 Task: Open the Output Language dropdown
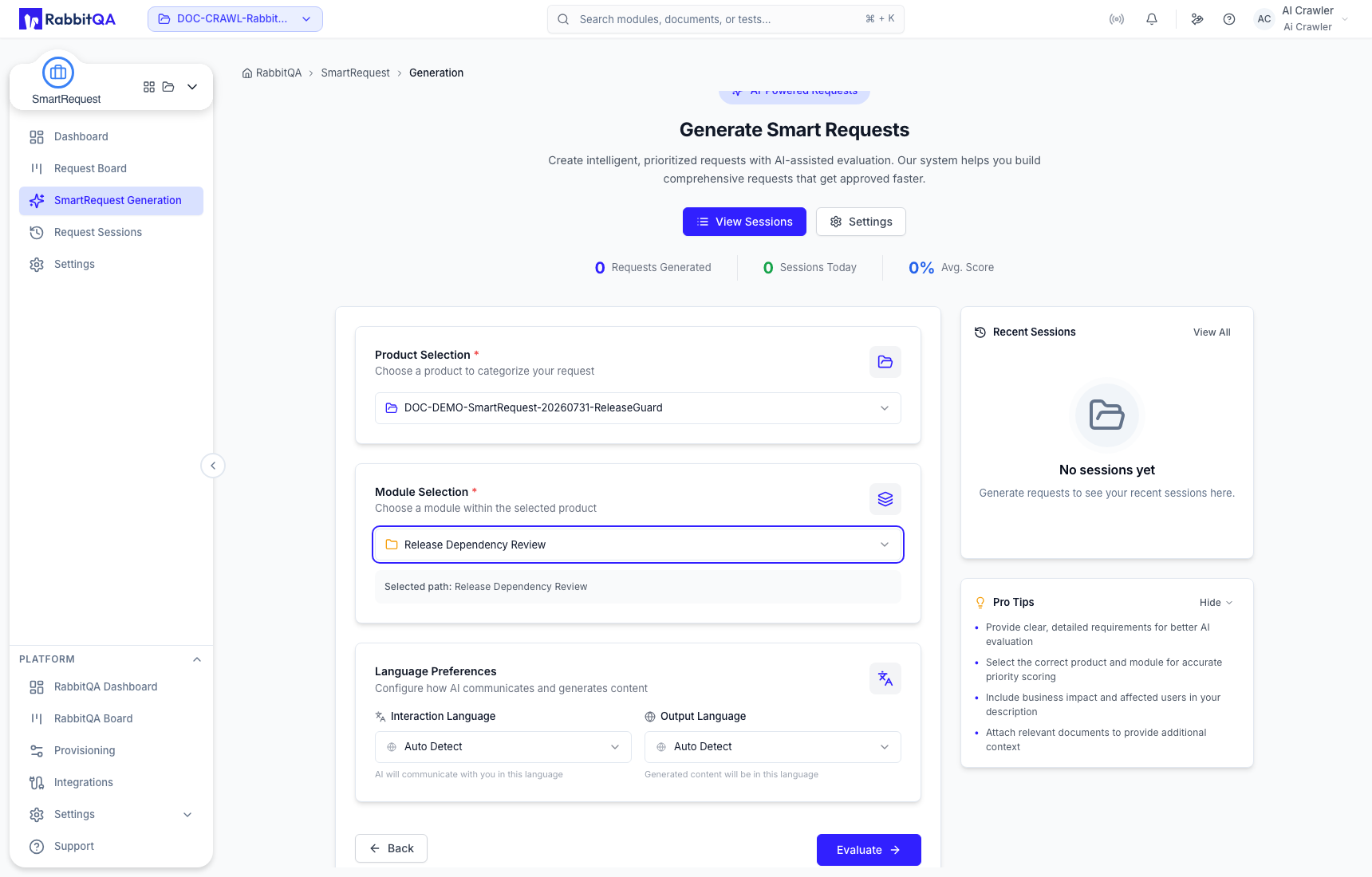point(773,747)
